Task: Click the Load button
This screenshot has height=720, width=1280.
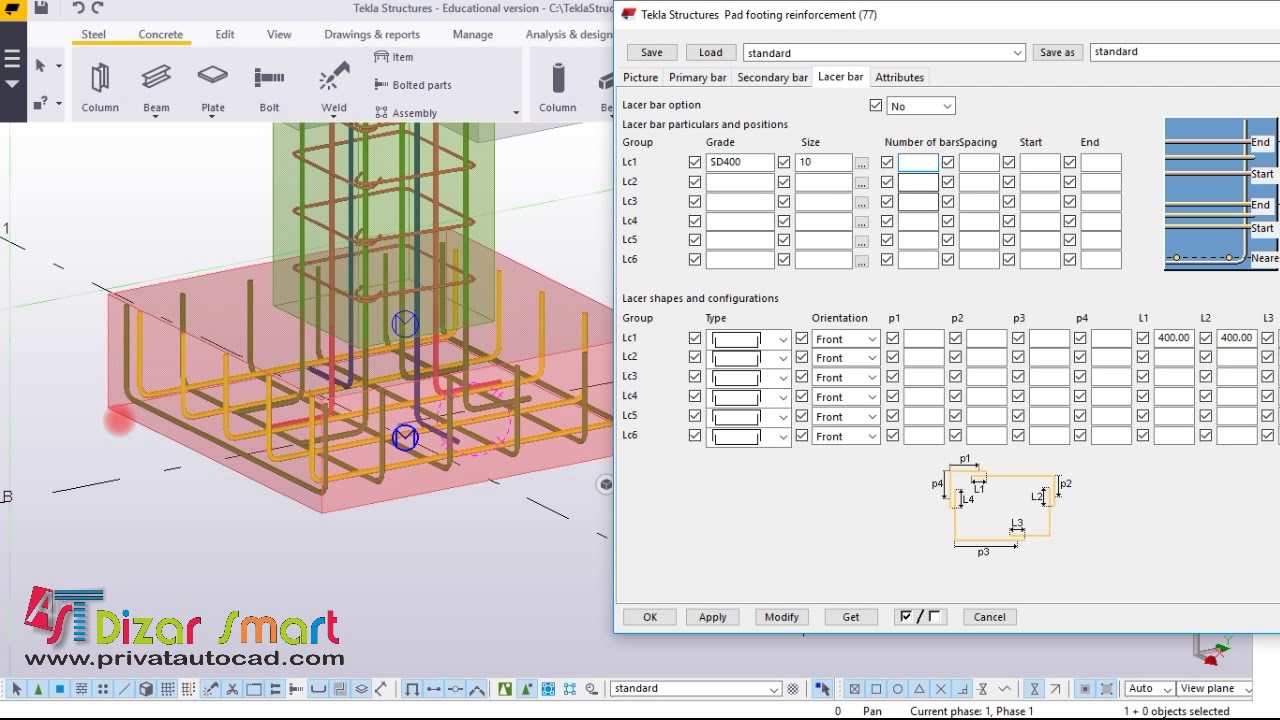Action: pyautogui.click(x=710, y=53)
